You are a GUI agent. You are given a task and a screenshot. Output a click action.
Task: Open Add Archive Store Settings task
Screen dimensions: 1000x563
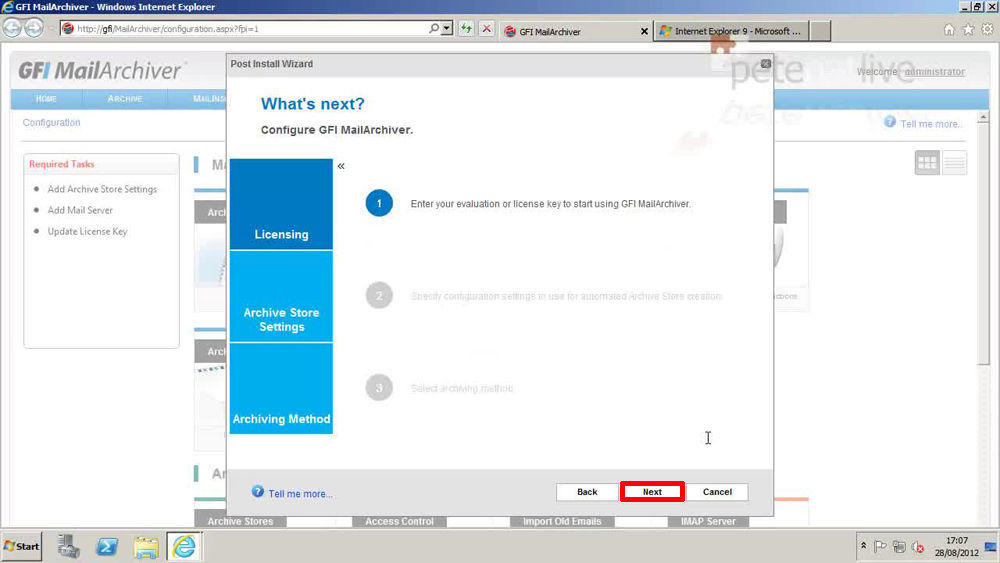coord(102,189)
